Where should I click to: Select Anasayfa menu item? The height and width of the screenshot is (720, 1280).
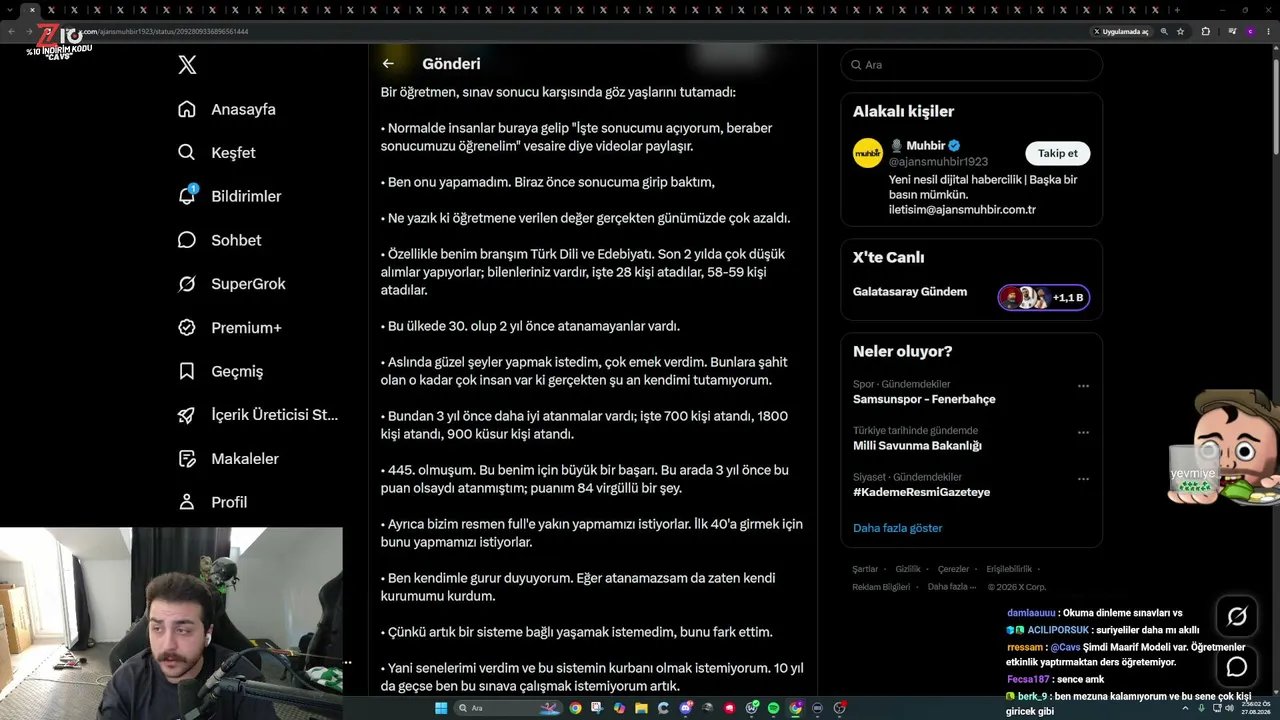(243, 109)
